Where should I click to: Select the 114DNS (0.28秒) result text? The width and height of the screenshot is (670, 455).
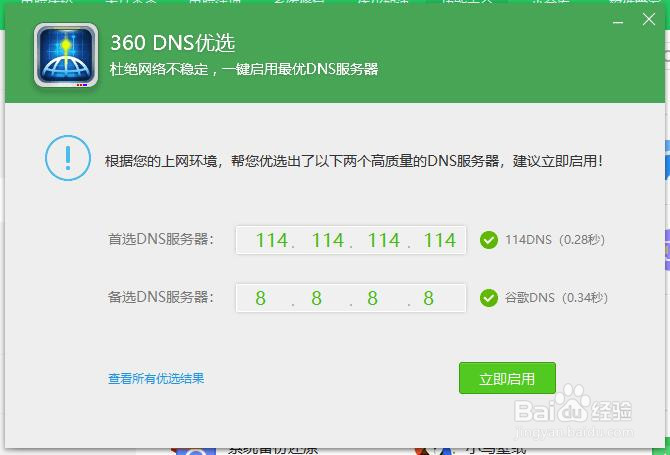(x=555, y=240)
